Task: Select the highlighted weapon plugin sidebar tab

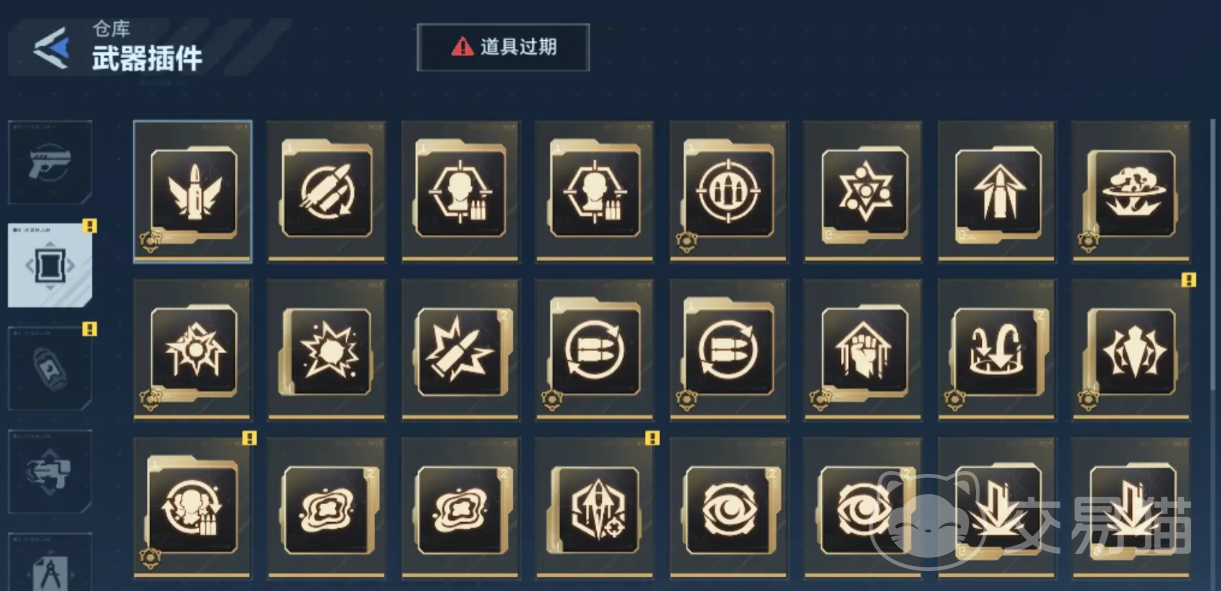Action: (50, 265)
